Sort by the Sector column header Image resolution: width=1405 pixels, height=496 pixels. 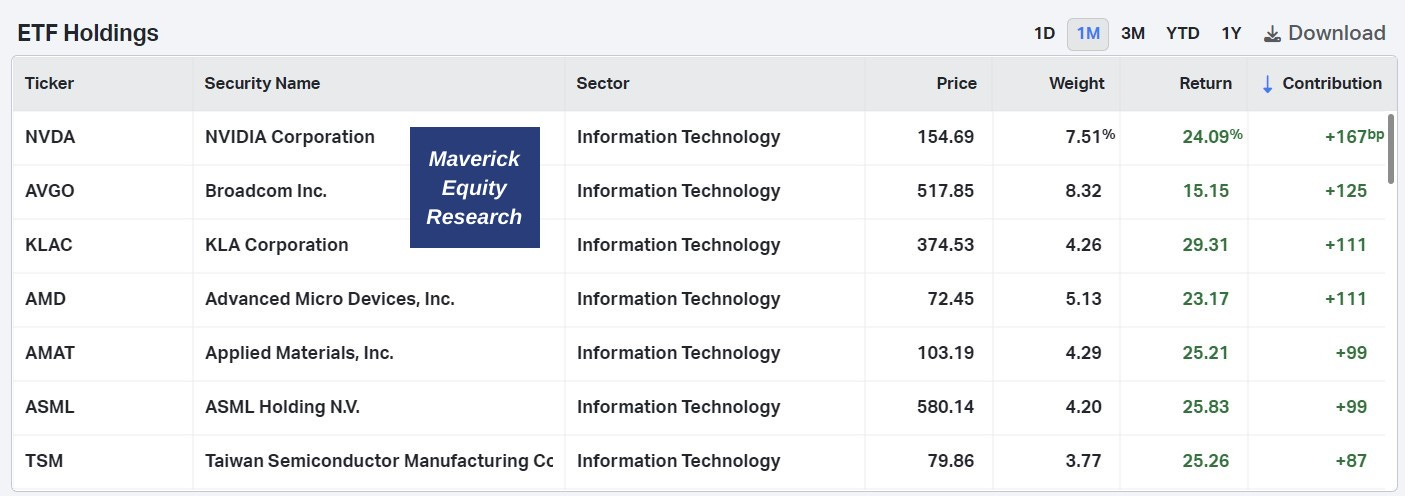point(603,84)
